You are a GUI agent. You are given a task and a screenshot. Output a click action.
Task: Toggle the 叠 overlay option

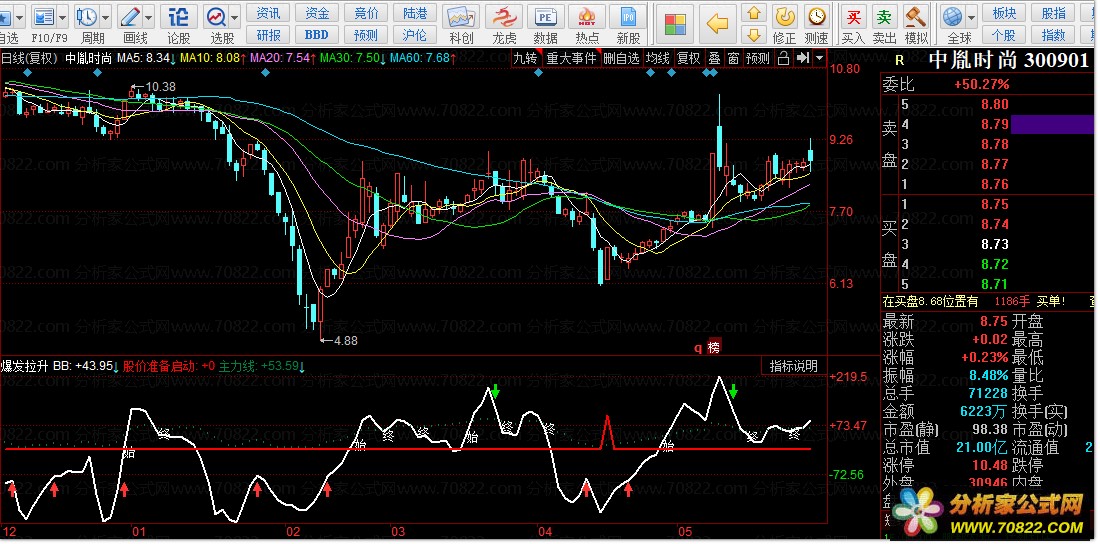(714, 58)
